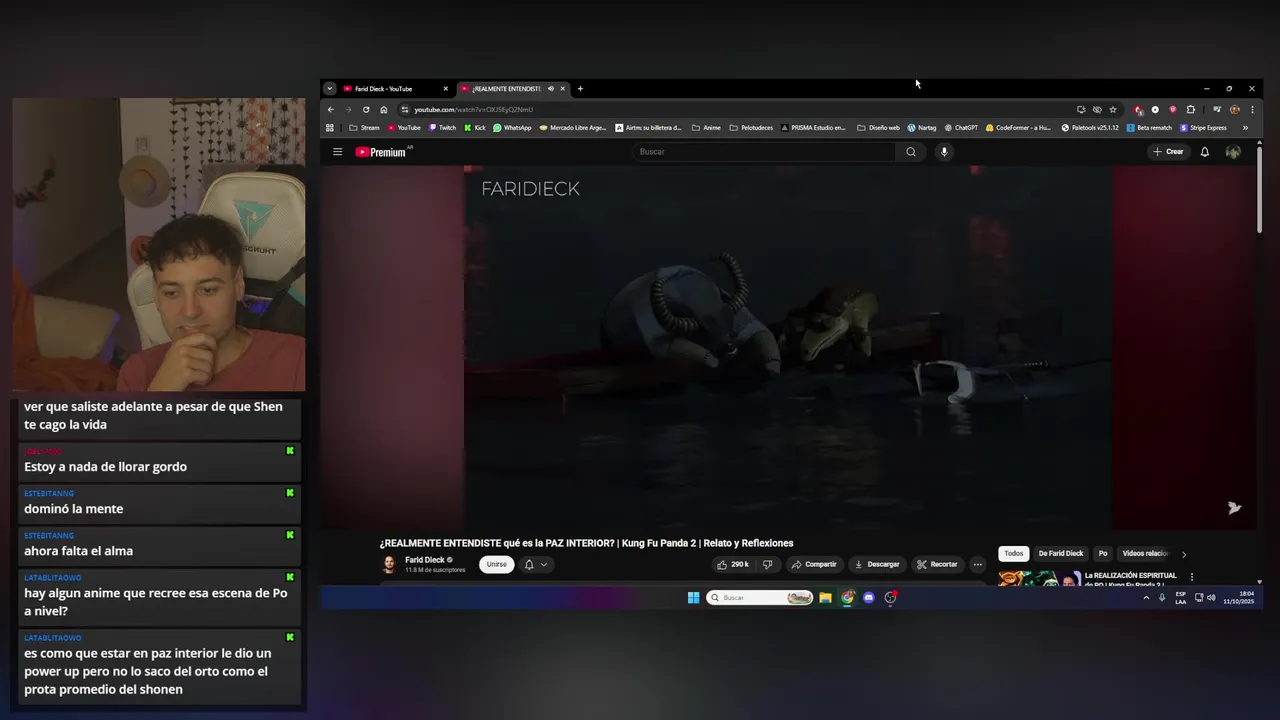This screenshot has height=720, width=1280.
Task: Select the ¿REALMENTE ENTENDISTE tab
Action: click(x=505, y=89)
